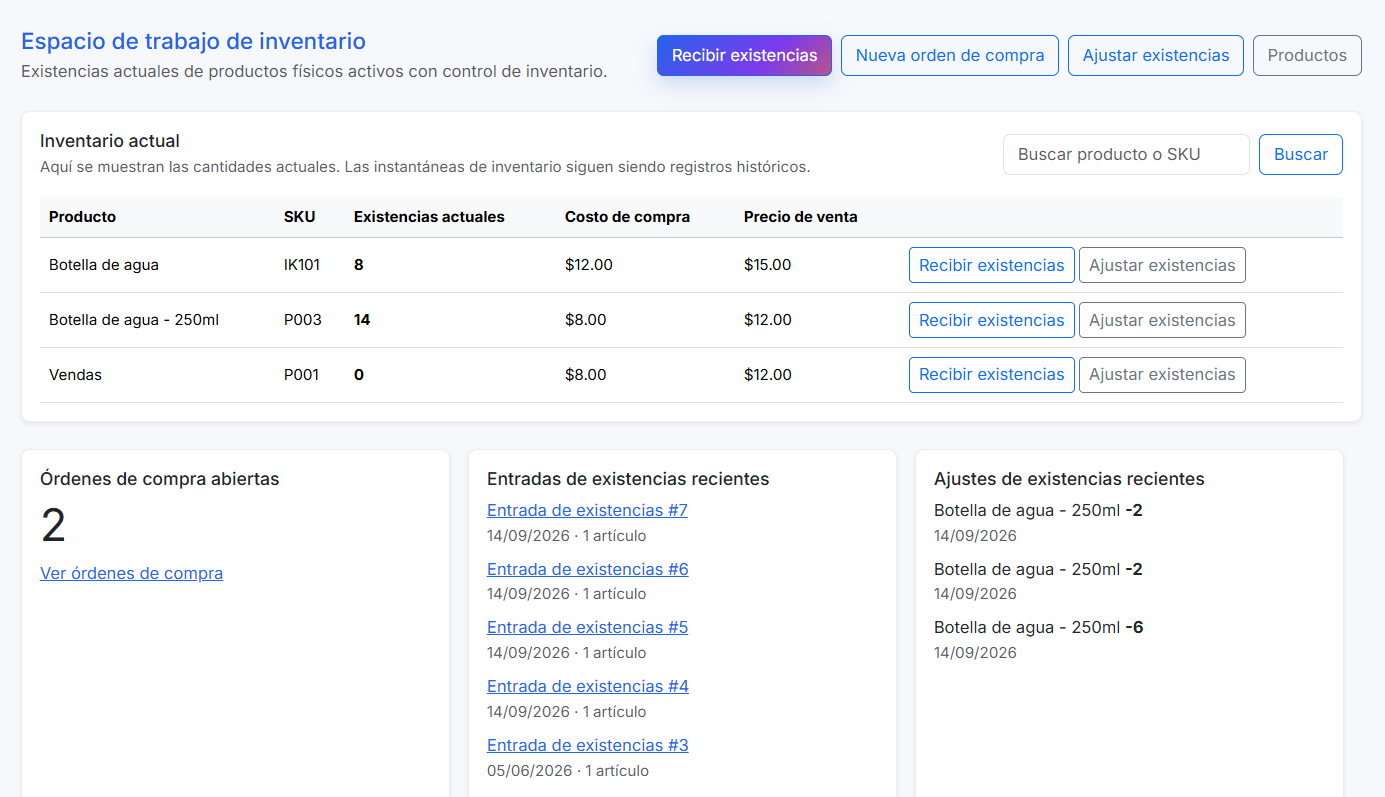The height and width of the screenshot is (797, 1385).
Task: Adjust stock for Vendas
Action: pos(1162,375)
